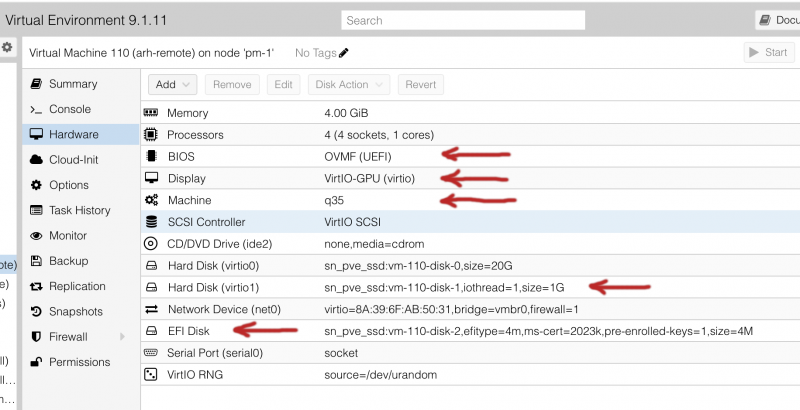Click the VirtIO RNG dice icon
The image size is (800, 410).
151,375
